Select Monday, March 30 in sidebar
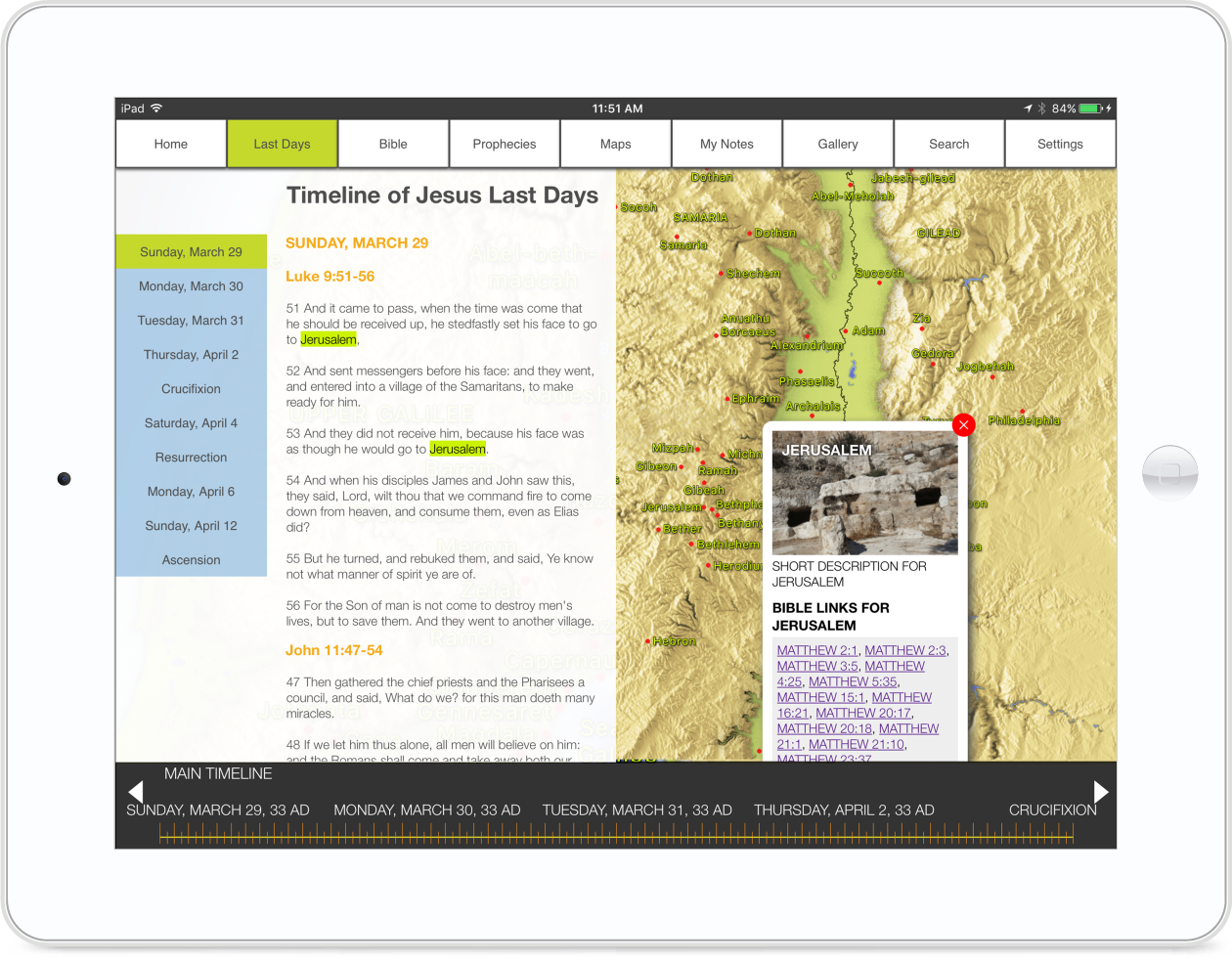Screen dimensions: 1232x962 (x=191, y=286)
